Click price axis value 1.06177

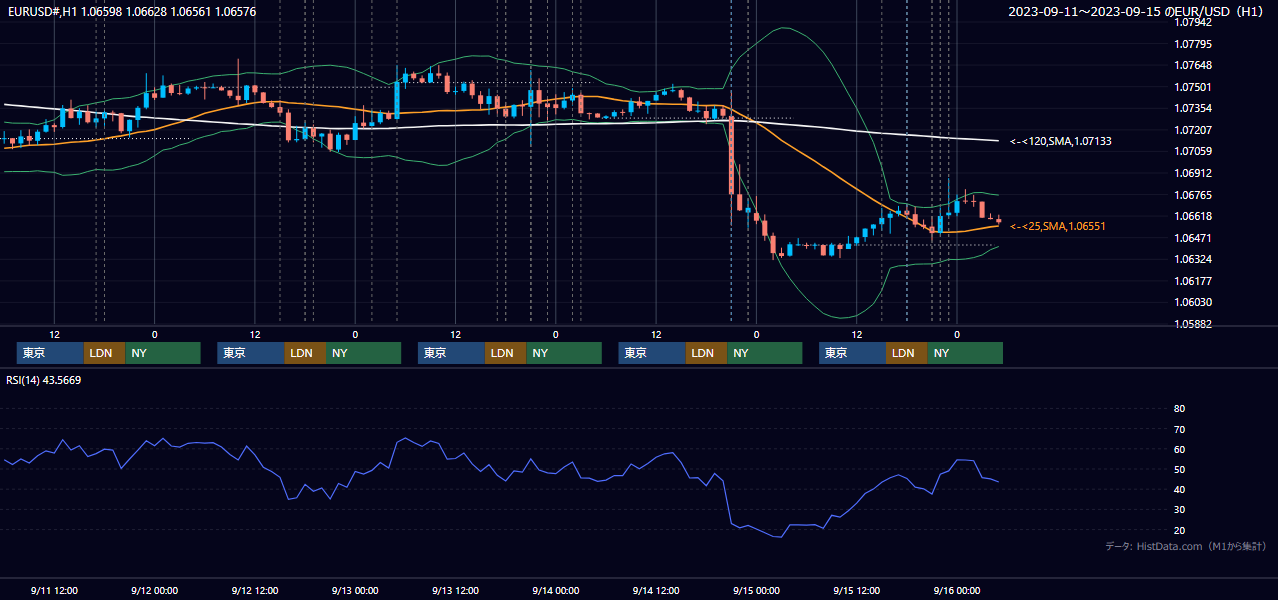tap(1192, 281)
